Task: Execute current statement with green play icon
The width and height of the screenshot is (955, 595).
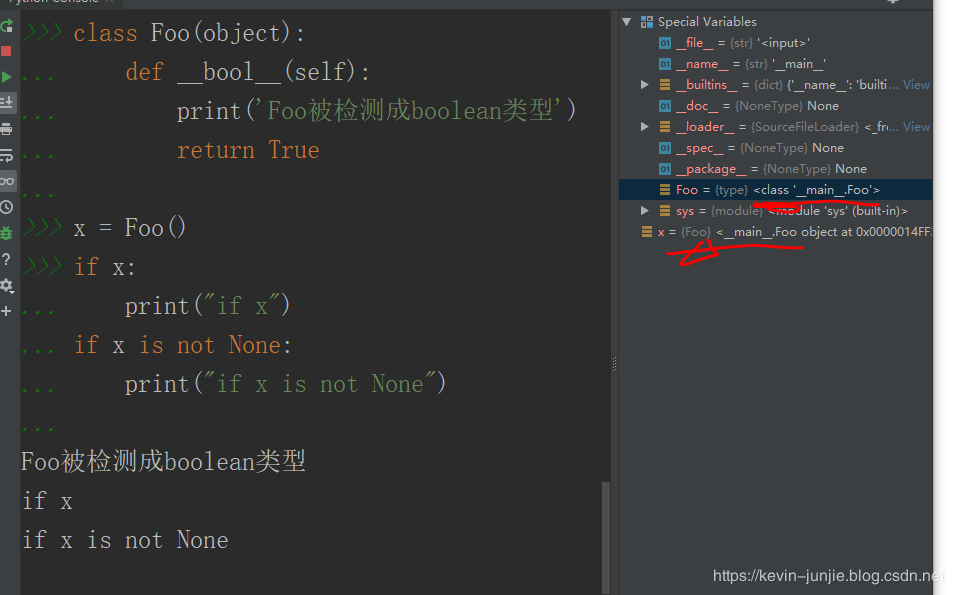Action: [8, 80]
